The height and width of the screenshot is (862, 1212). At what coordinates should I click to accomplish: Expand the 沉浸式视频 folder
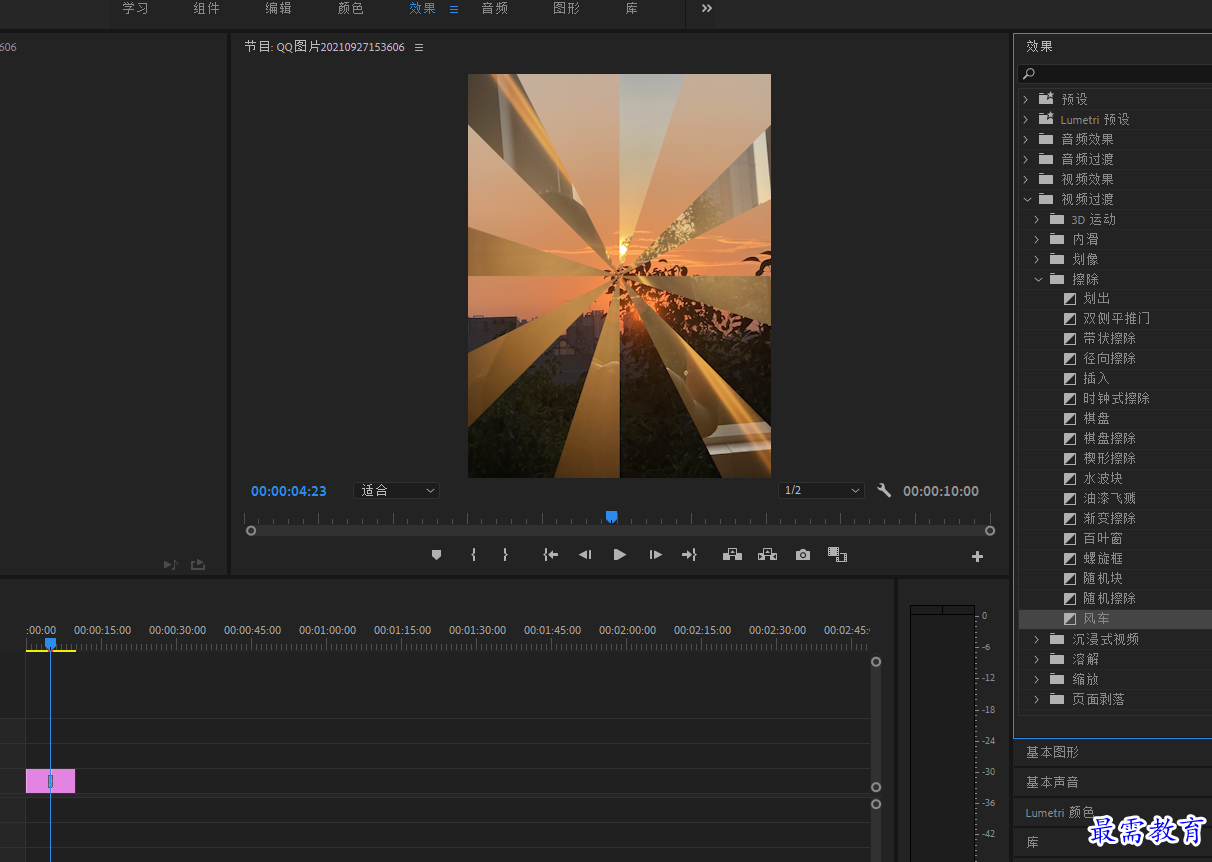(1036, 639)
